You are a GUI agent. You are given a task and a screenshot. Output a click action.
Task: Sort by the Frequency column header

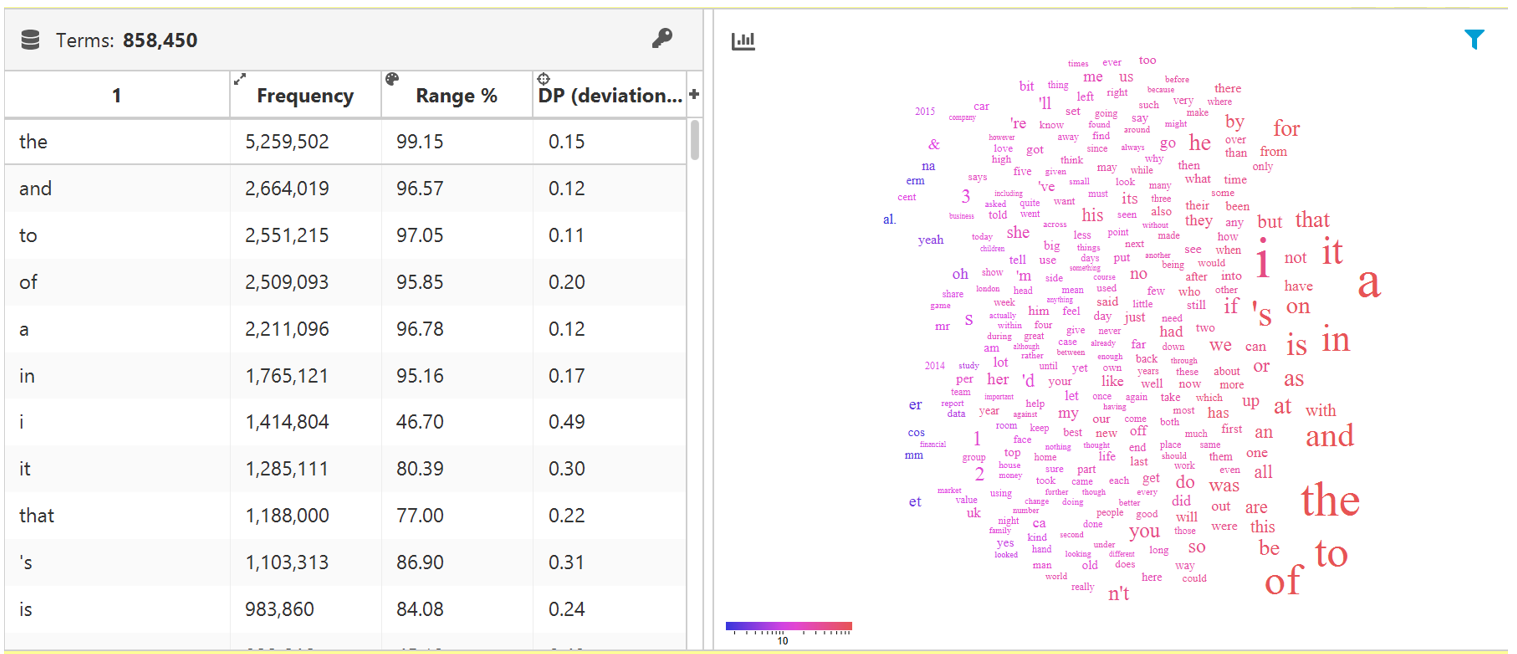pyautogui.click(x=305, y=96)
